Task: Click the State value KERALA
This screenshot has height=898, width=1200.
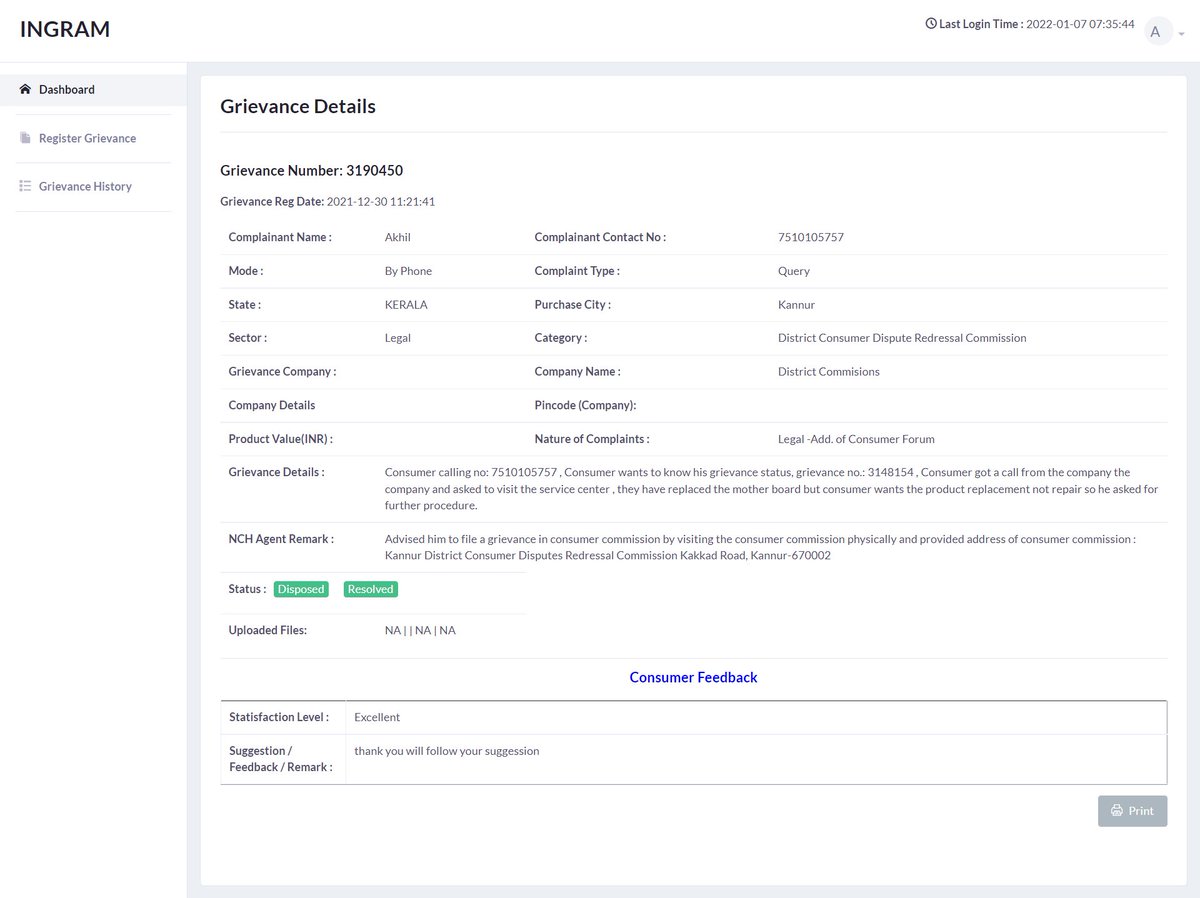Action: pyautogui.click(x=406, y=305)
